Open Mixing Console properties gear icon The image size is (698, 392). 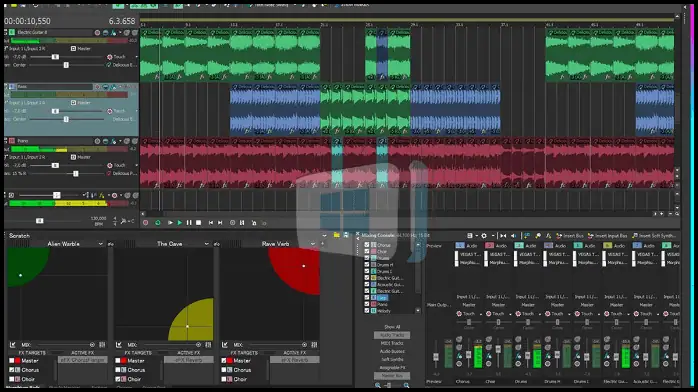484,236
